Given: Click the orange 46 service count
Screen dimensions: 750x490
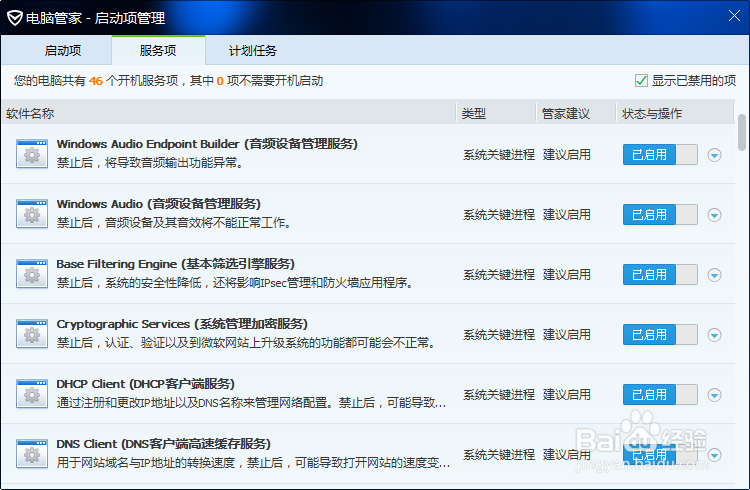Looking at the screenshot, I should click(96, 81).
